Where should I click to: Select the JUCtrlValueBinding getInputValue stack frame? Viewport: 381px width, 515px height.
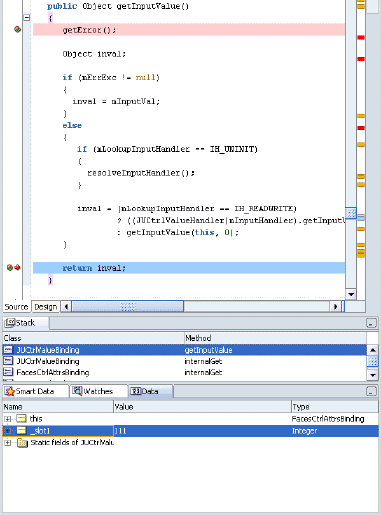point(184,350)
